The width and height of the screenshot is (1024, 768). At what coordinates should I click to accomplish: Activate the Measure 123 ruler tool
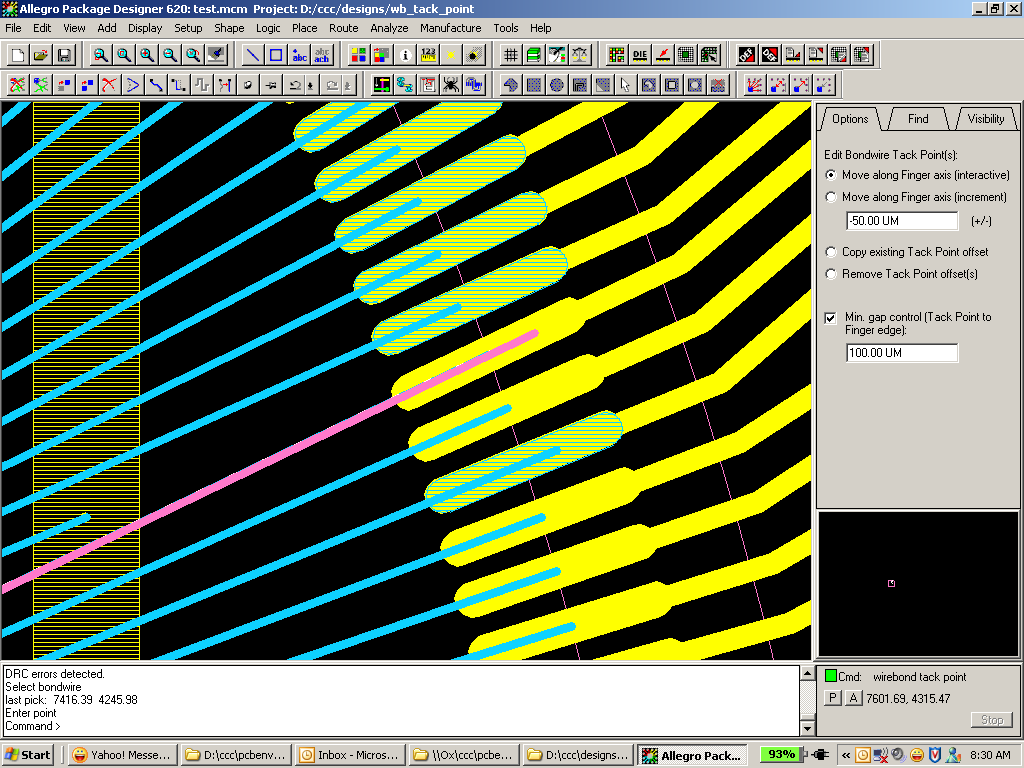tap(428, 55)
